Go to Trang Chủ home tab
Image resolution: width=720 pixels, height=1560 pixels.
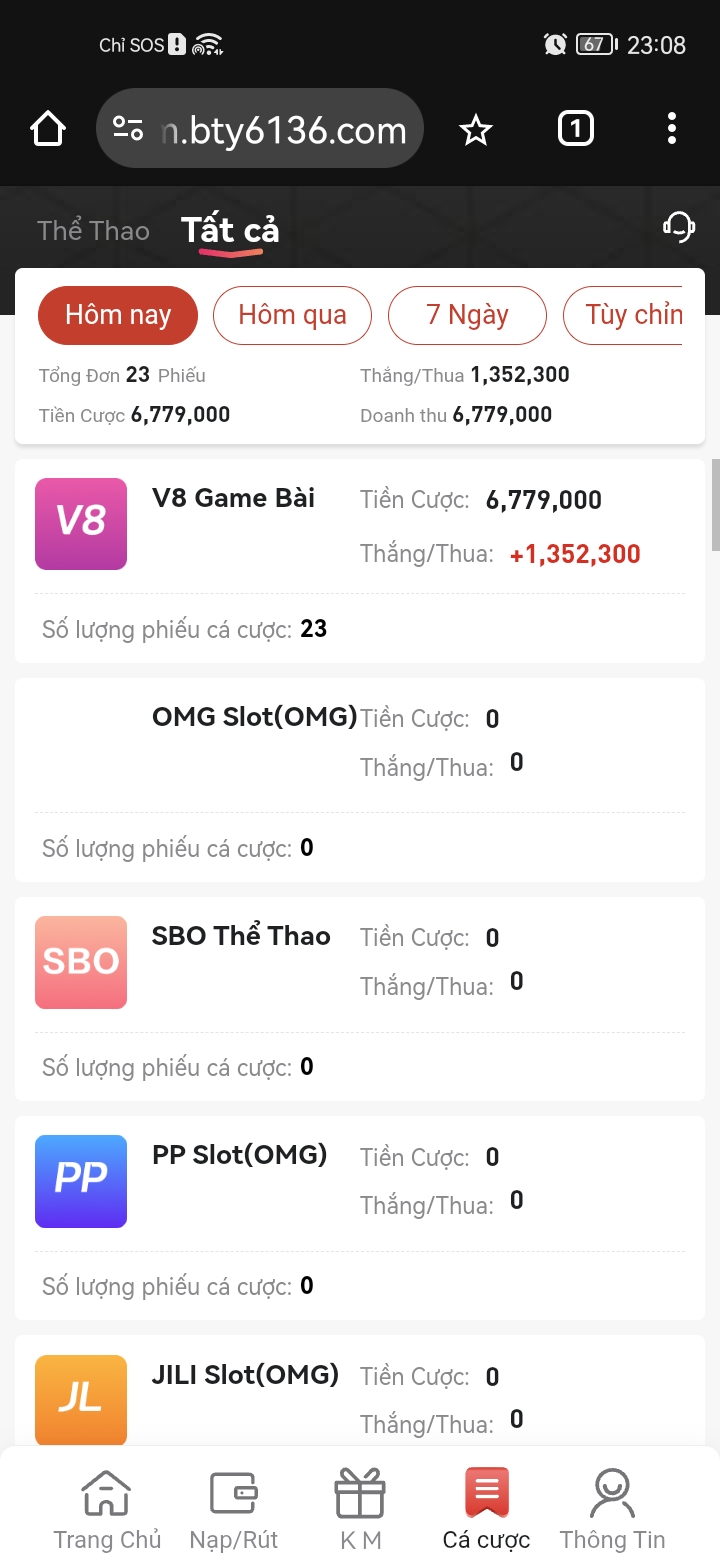point(107,1509)
